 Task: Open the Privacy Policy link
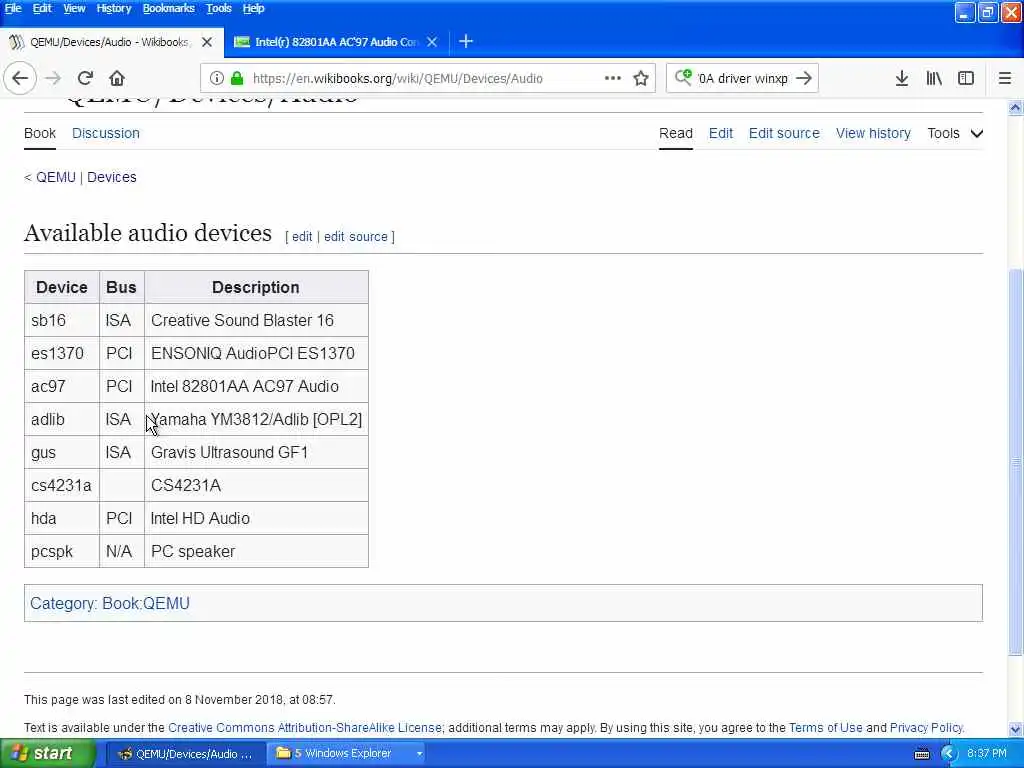(925, 728)
